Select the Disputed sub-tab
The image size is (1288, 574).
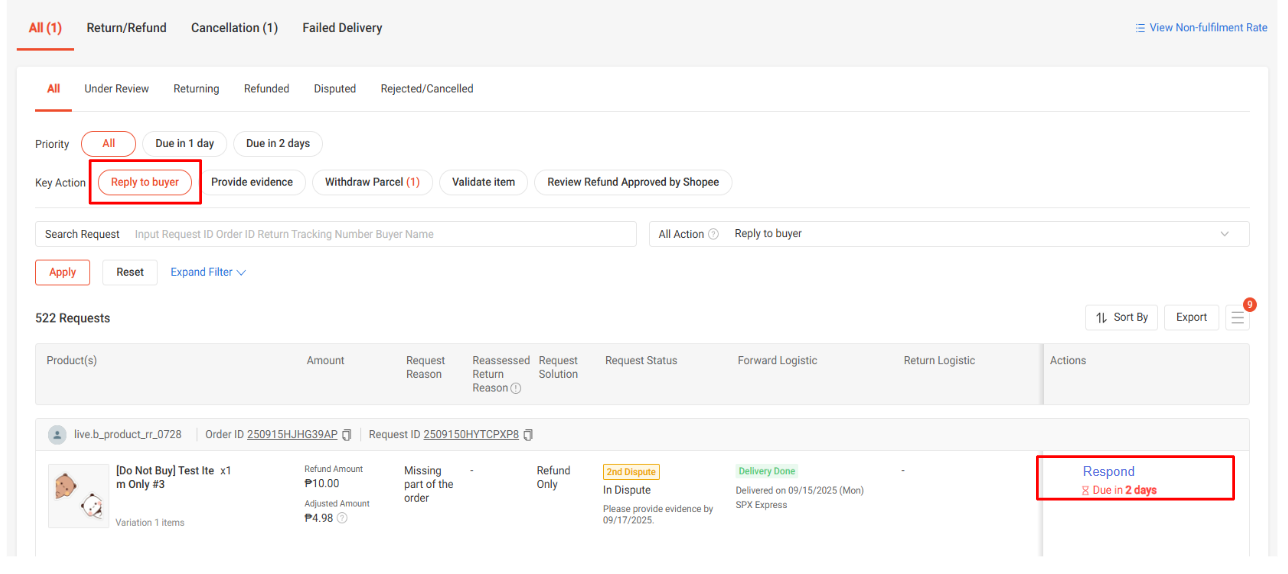(335, 89)
